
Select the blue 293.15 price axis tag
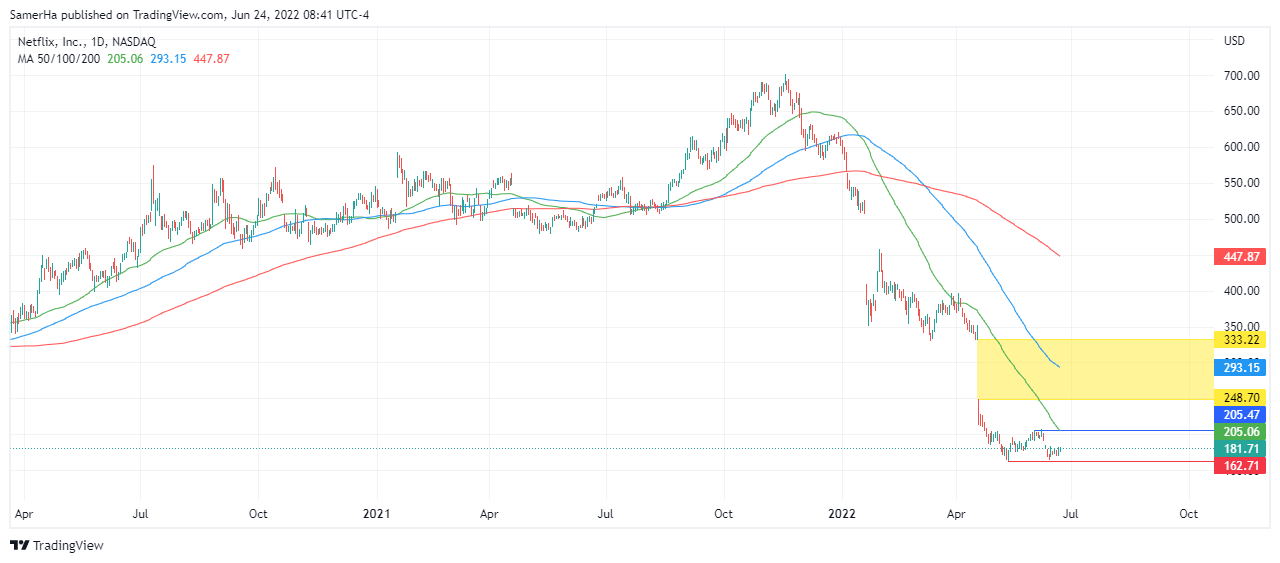(x=1239, y=367)
